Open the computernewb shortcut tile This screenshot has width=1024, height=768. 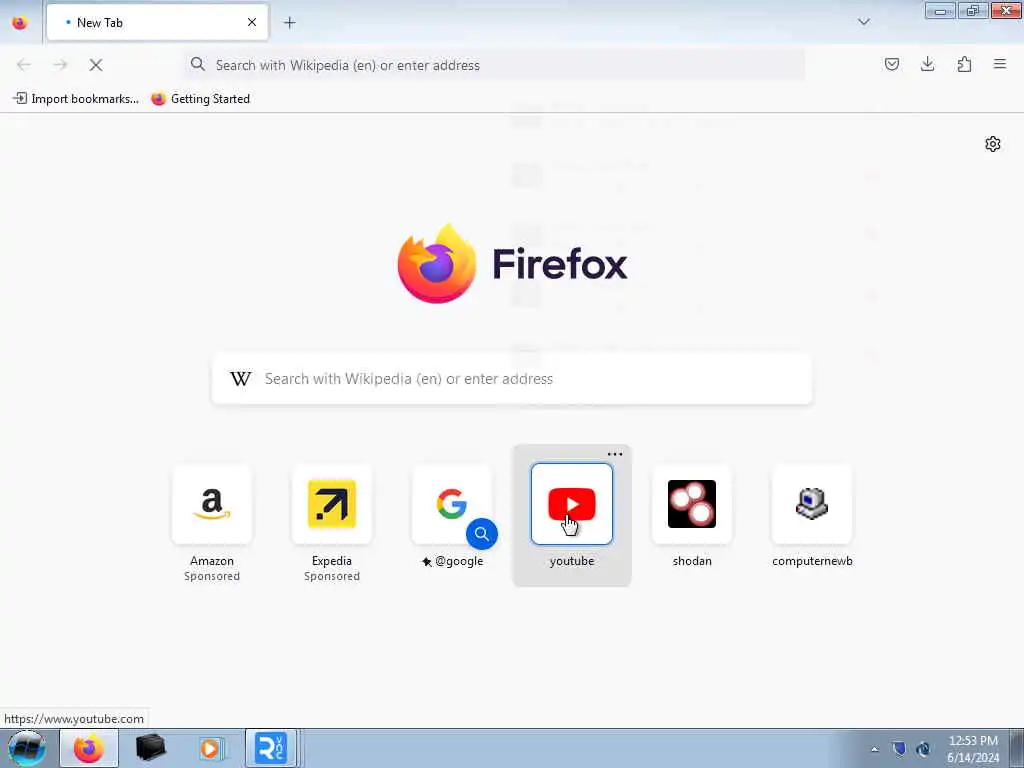812,505
